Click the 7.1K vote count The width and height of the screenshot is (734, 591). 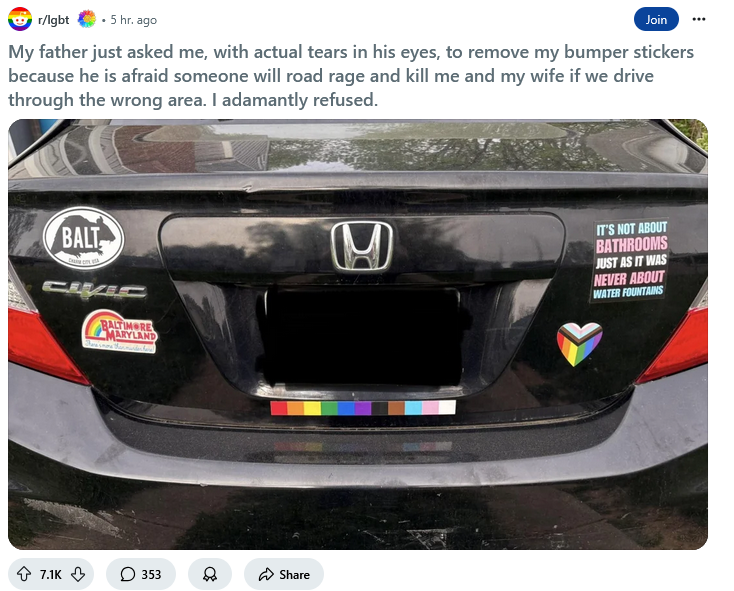(51, 574)
